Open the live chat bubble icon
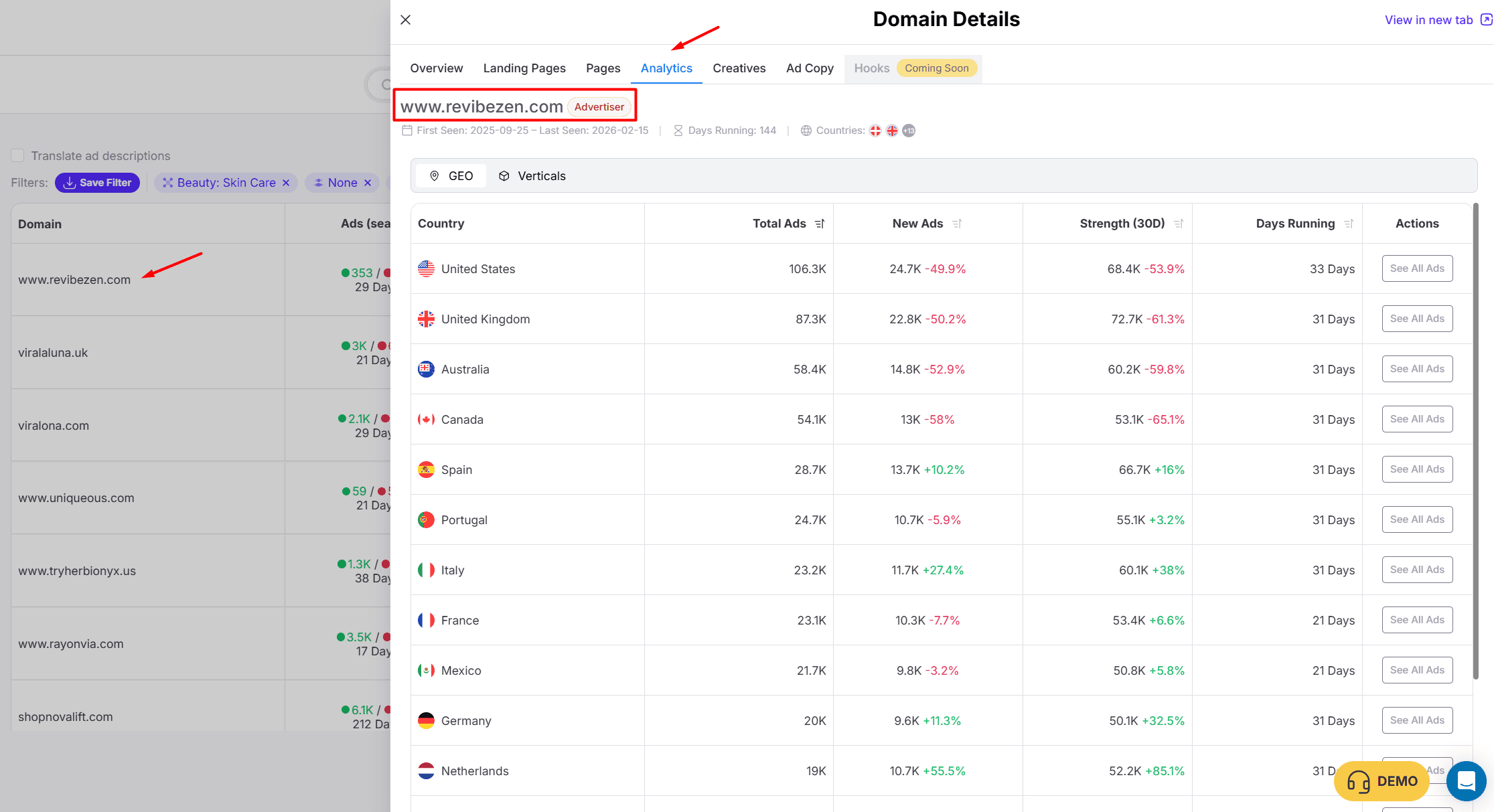Screen dimensions: 1494x812 1466,781
